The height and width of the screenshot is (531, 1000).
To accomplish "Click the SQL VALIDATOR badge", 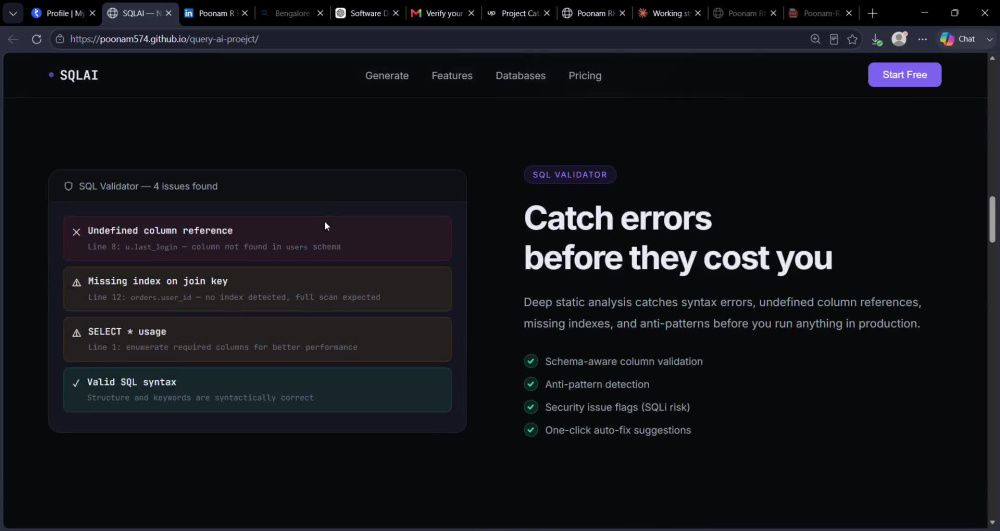I will [570, 175].
